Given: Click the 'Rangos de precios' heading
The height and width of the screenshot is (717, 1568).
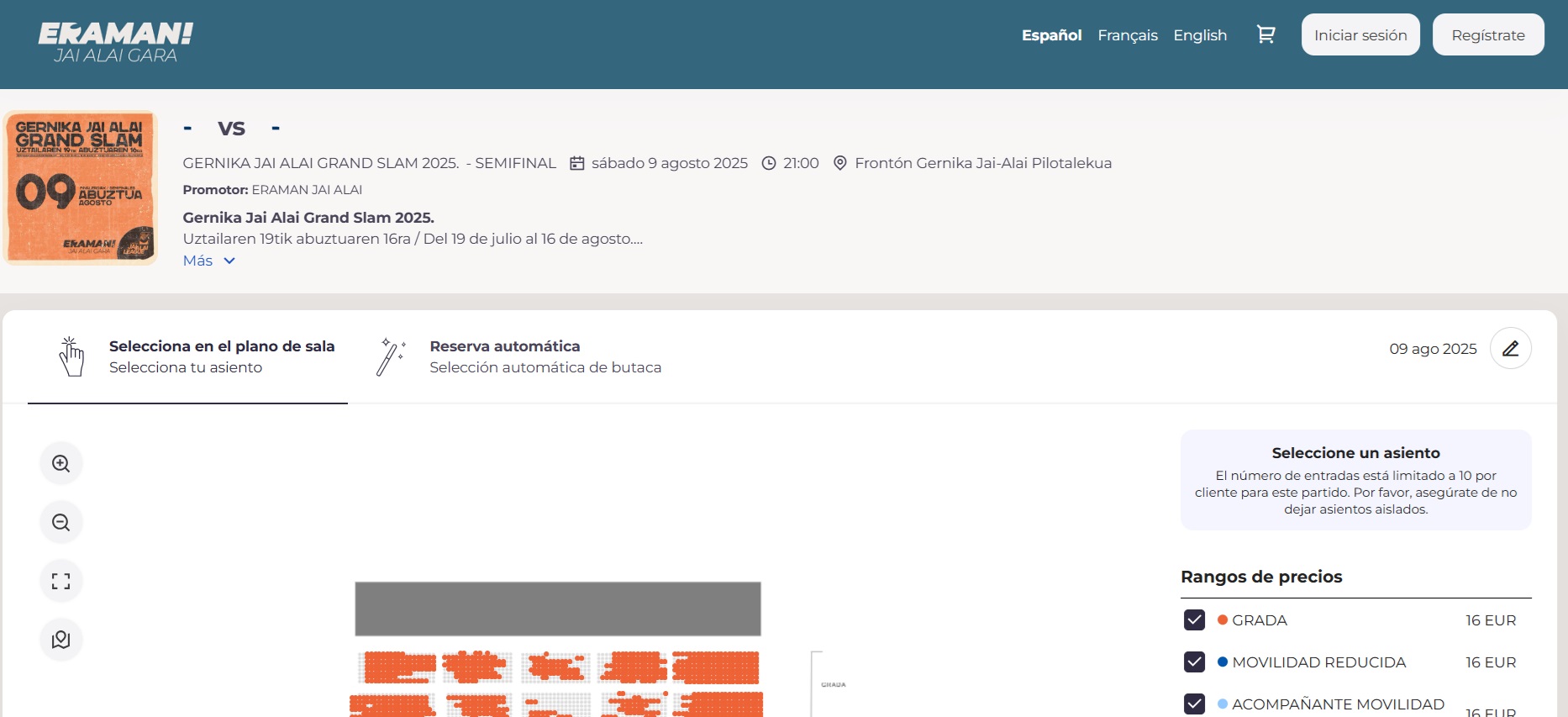Looking at the screenshot, I should tap(1261, 577).
